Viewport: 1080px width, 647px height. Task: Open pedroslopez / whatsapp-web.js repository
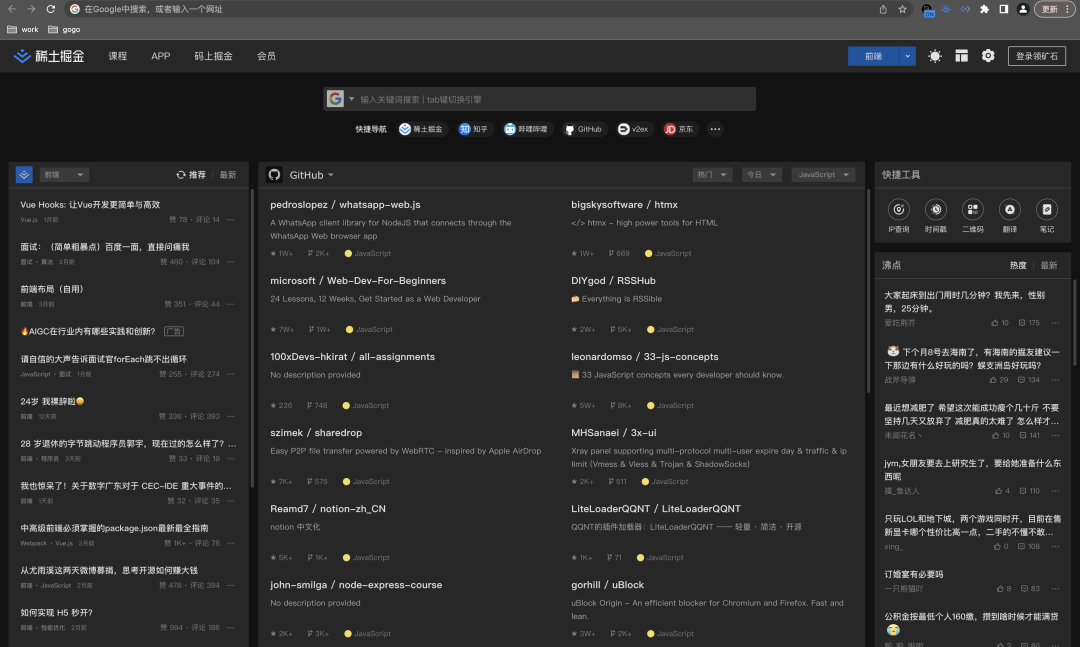[345, 205]
